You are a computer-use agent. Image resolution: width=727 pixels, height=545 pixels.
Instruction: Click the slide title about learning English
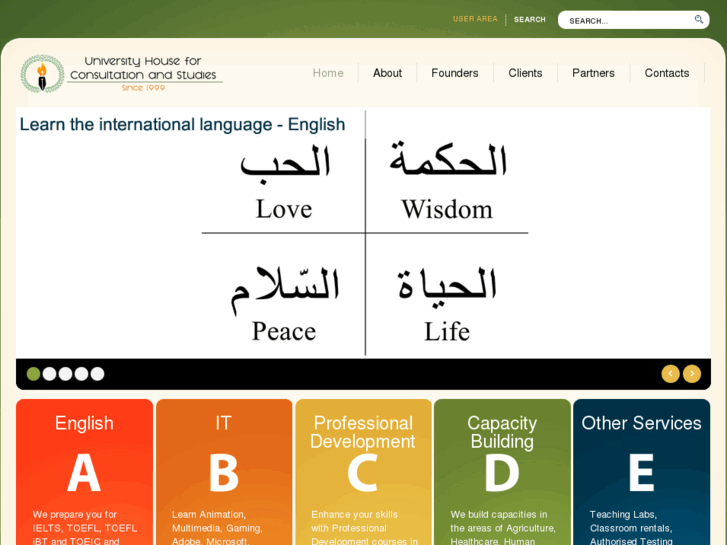coord(182,124)
